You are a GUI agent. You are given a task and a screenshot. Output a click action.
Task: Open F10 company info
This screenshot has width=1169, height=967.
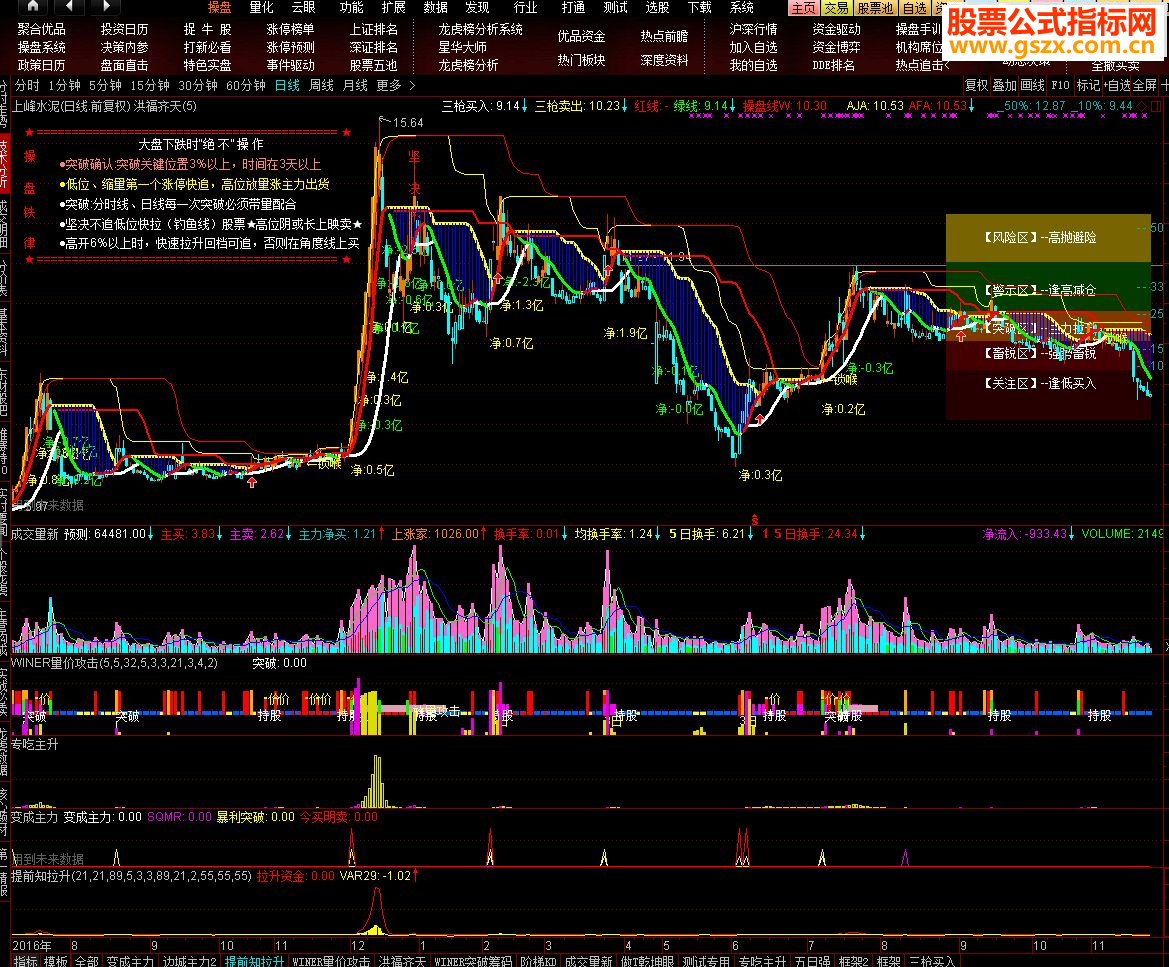pyautogui.click(x=1059, y=86)
